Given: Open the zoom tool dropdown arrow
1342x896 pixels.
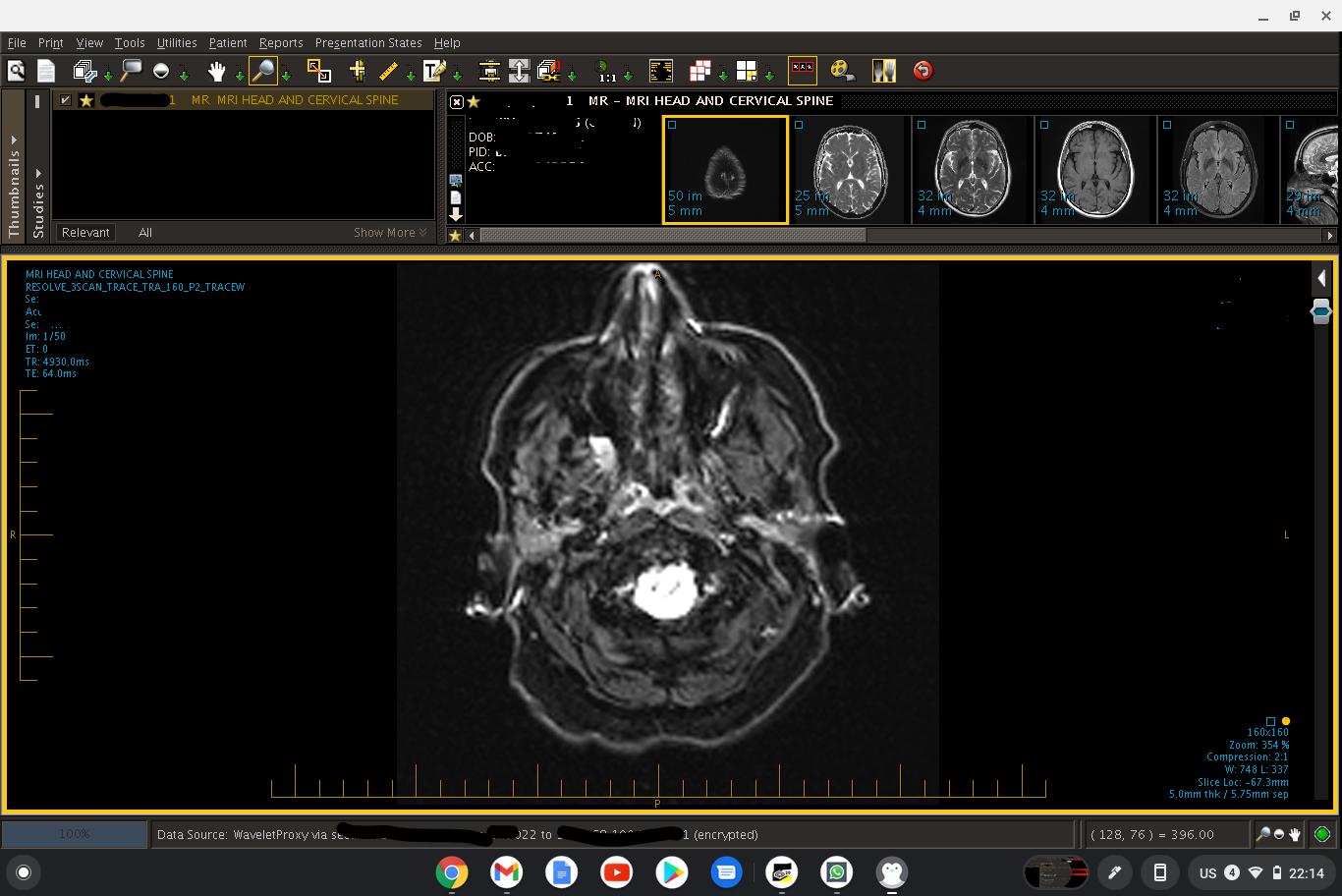Looking at the screenshot, I should point(286,76).
